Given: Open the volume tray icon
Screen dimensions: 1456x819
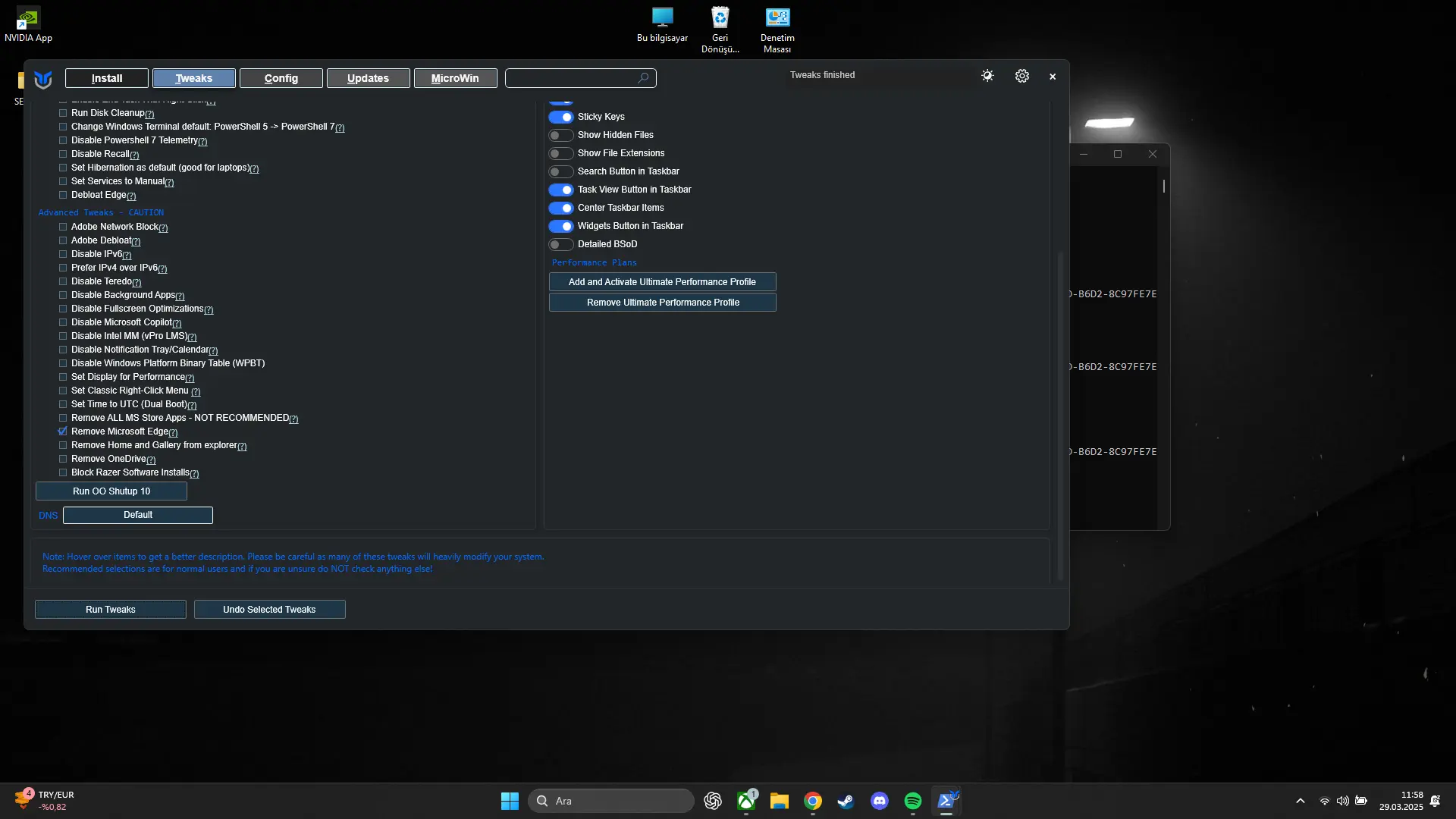Looking at the screenshot, I should pos(1342,801).
